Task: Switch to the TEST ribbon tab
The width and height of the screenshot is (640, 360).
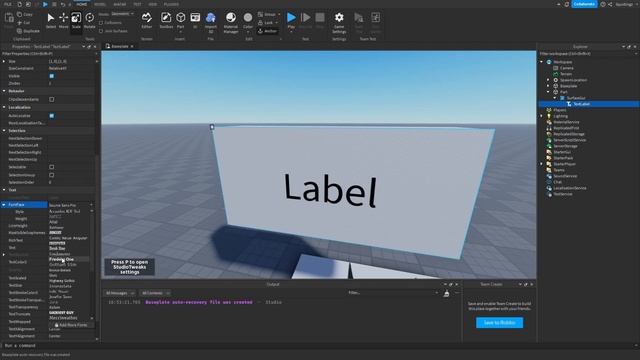Action: 137,4
